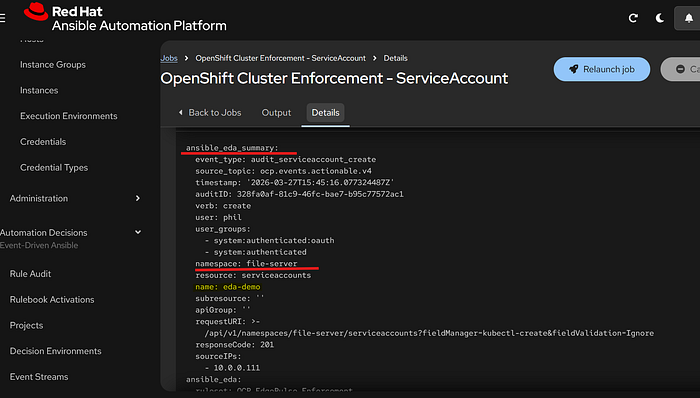Viewport: 700px width, 398px height.
Task: Open Projects in the sidebar
Action: (26, 326)
